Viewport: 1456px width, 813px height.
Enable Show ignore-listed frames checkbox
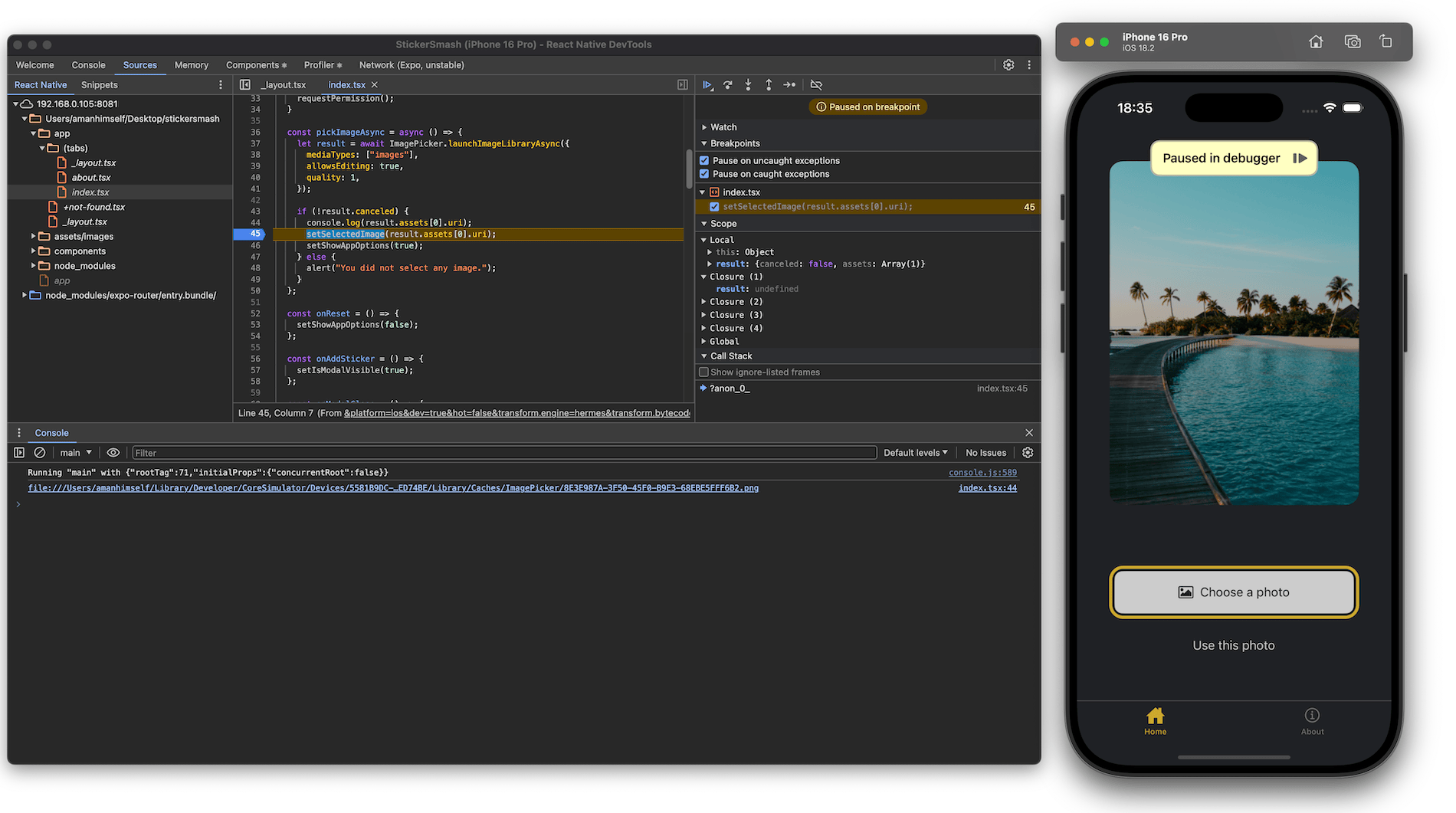pyautogui.click(x=703, y=372)
